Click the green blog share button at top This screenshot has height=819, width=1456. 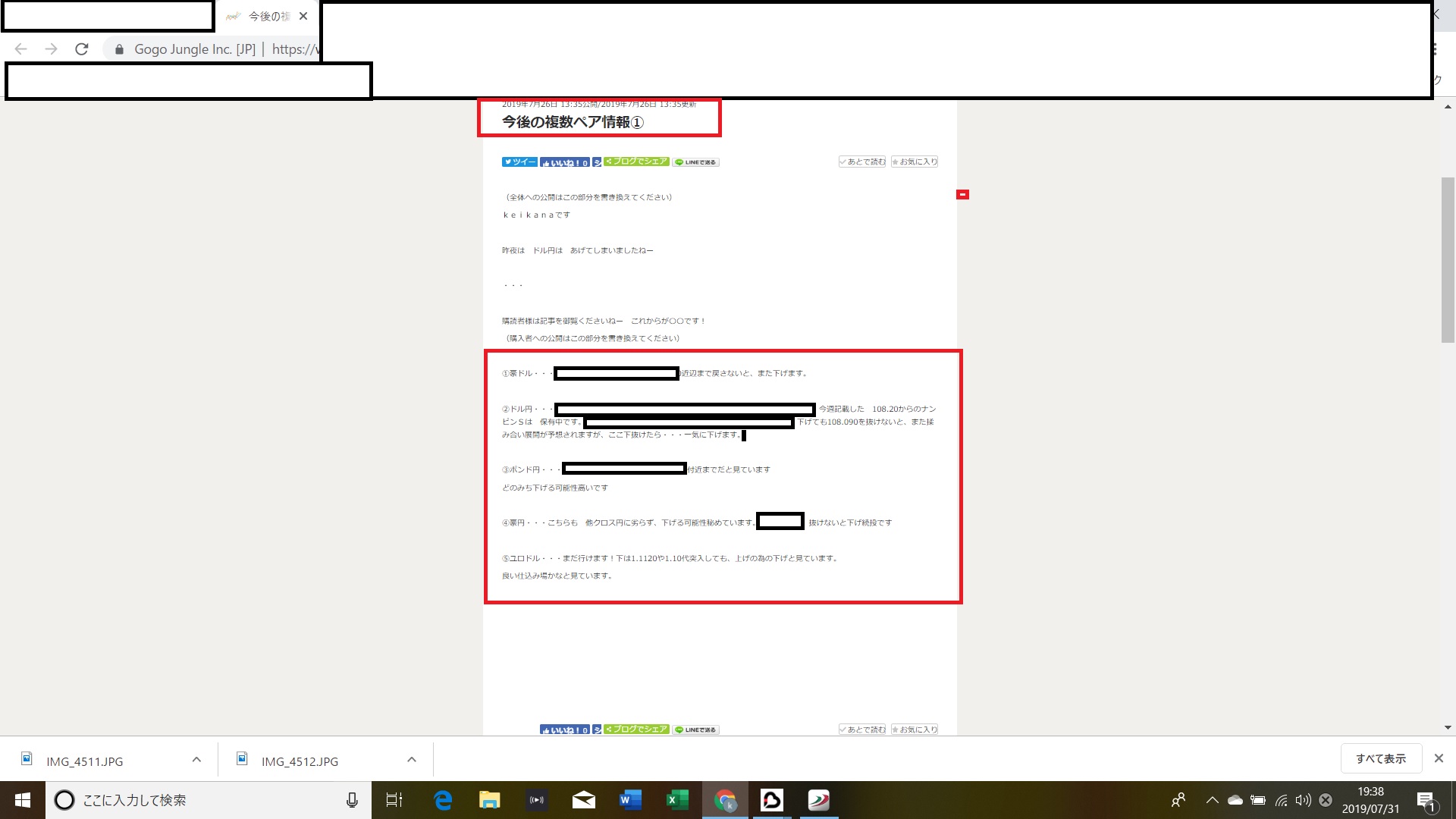tap(636, 162)
